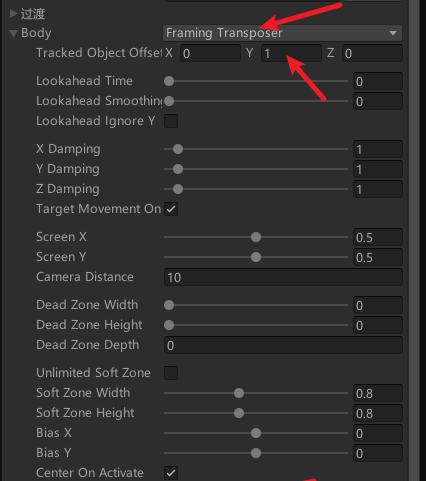Image resolution: width=426 pixels, height=481 pixels.
Task: Click the Tracked Object Offset X field
Action: pos(210,53)
